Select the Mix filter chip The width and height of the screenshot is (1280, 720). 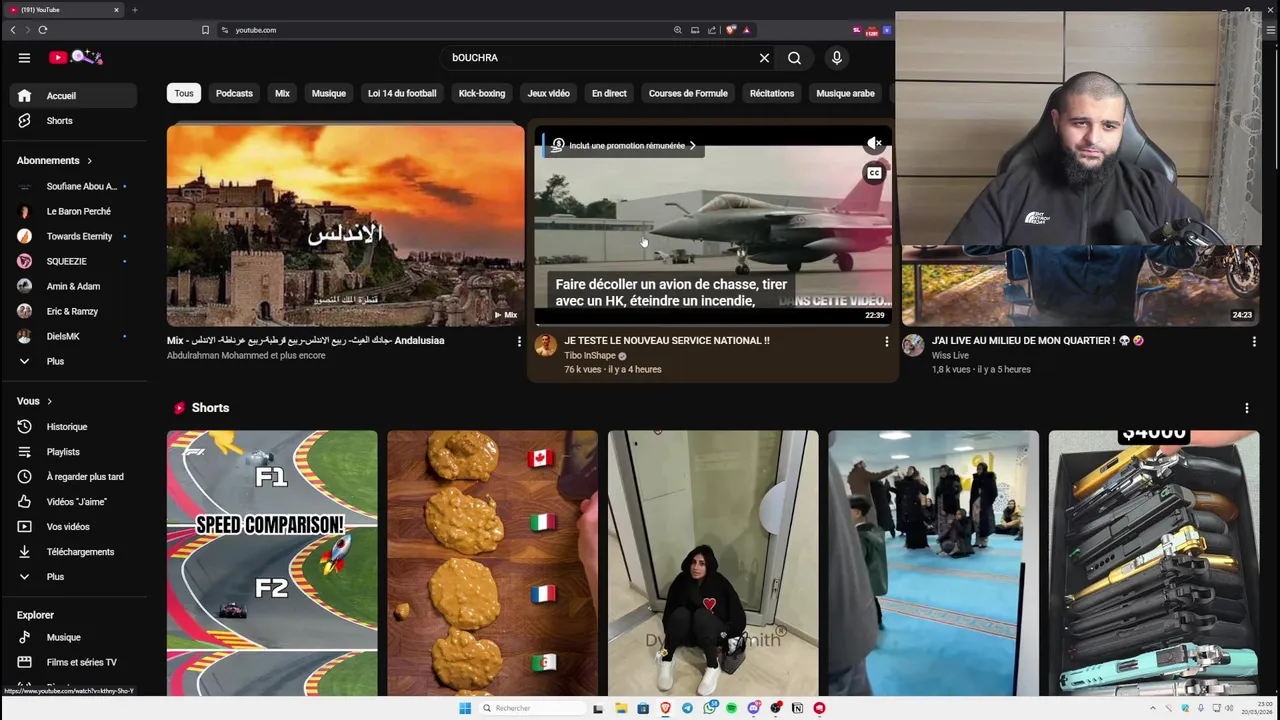[282, 93]
